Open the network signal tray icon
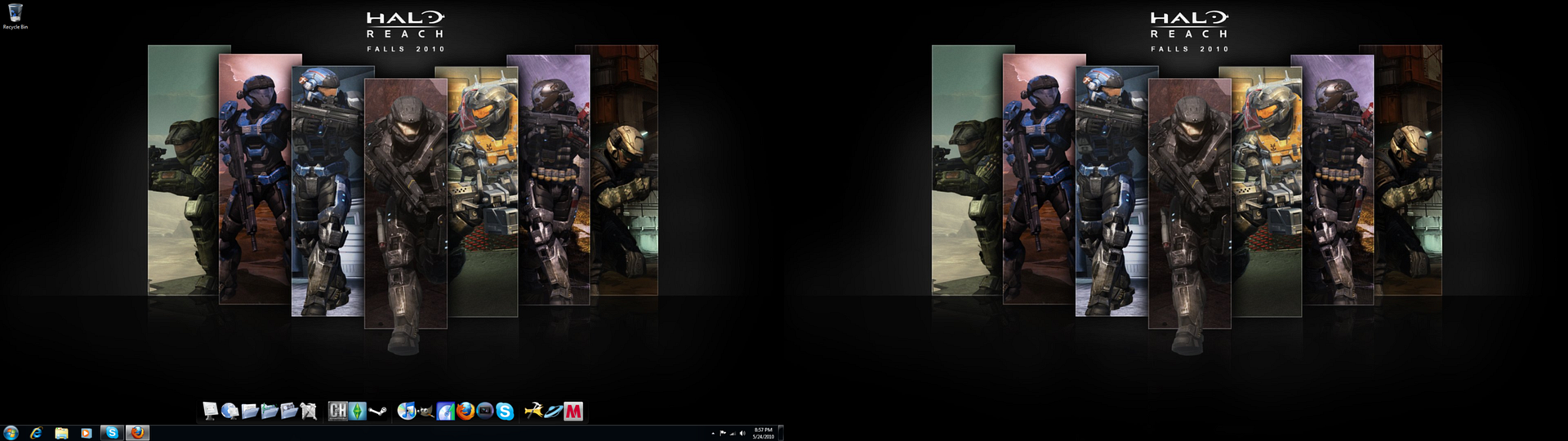The height and width of the screenshot is (441, 1568). coord(733,434)
